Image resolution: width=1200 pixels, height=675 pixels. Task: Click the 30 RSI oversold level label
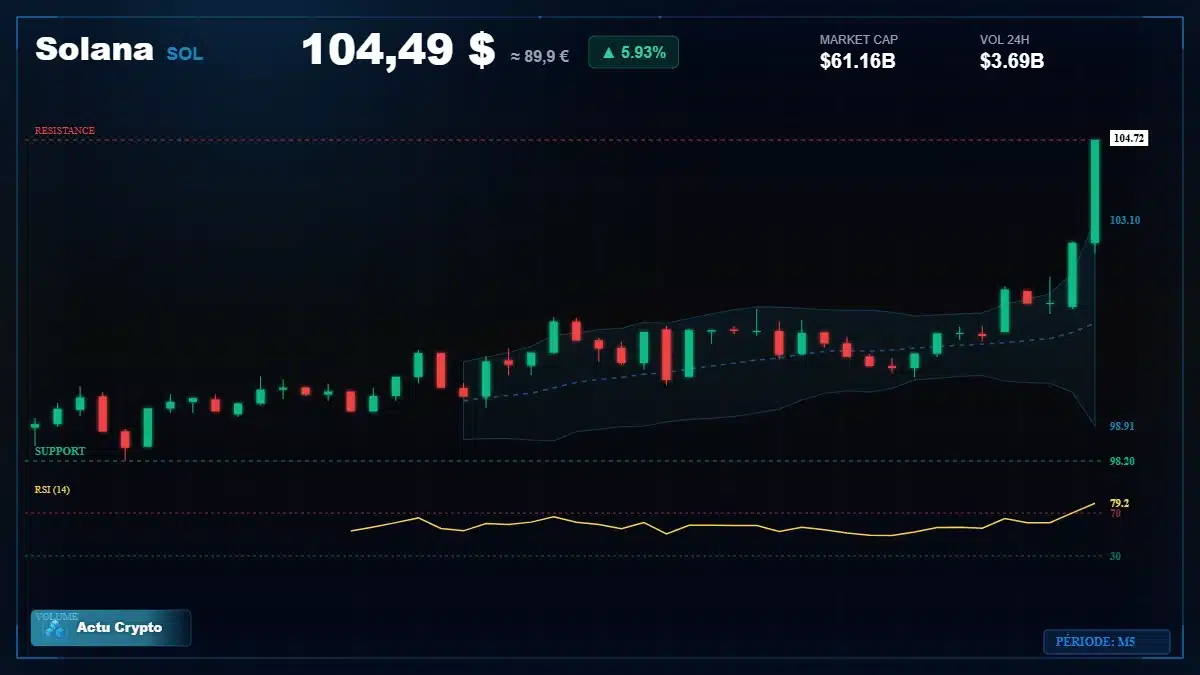[x=1115, y=556]
